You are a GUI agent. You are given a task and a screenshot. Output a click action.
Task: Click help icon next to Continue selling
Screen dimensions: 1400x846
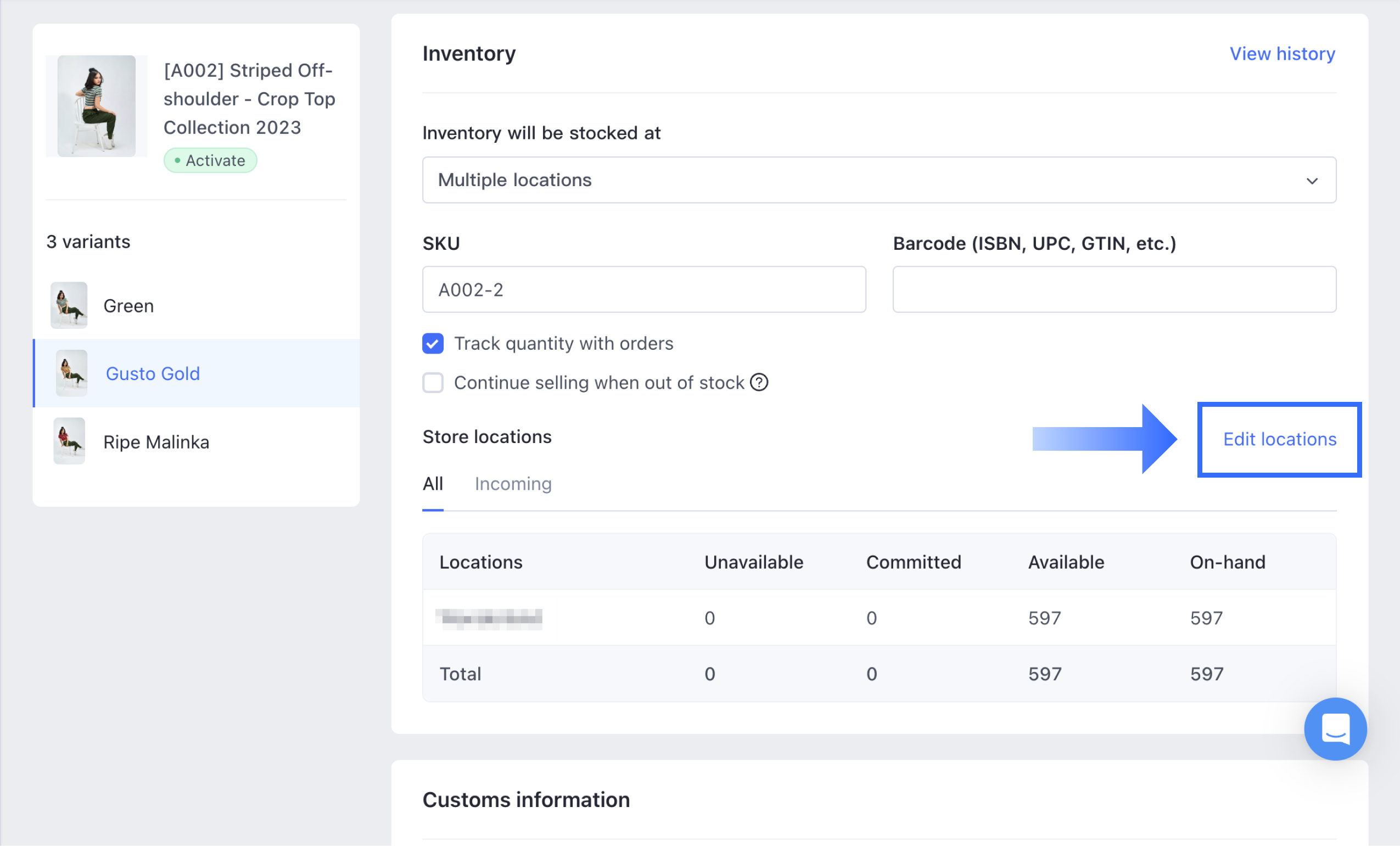tap(759, 383)
